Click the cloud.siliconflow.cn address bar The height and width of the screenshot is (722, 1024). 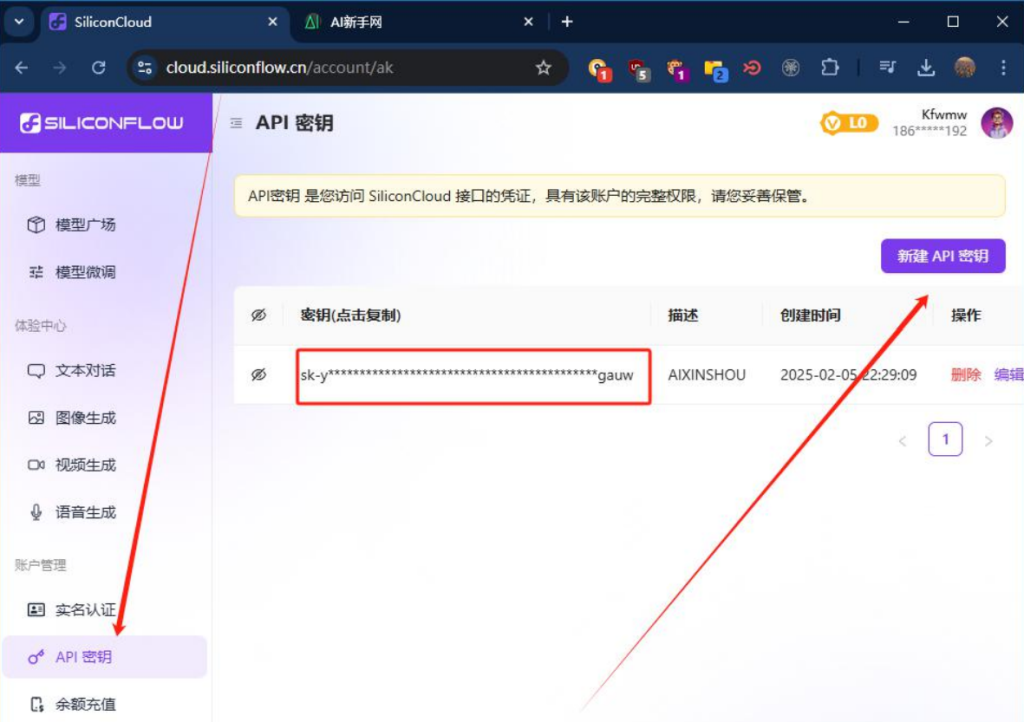click(346, 67)
